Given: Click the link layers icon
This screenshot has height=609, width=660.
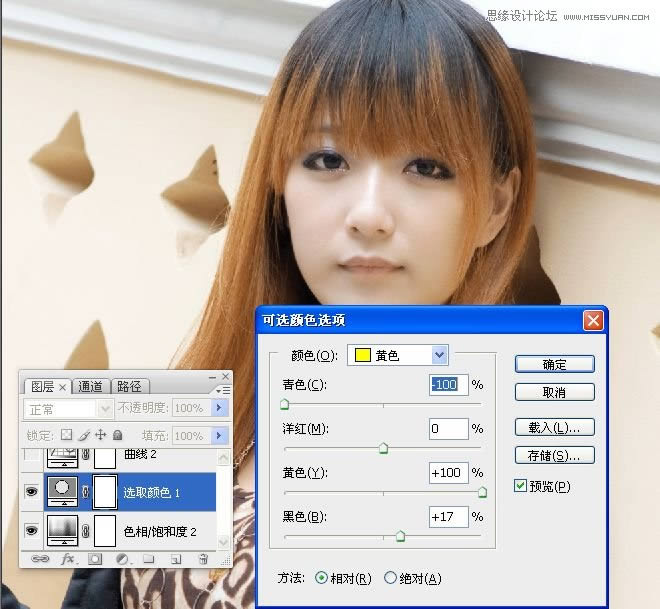Looking at the screenshot, I should [41, 559].
